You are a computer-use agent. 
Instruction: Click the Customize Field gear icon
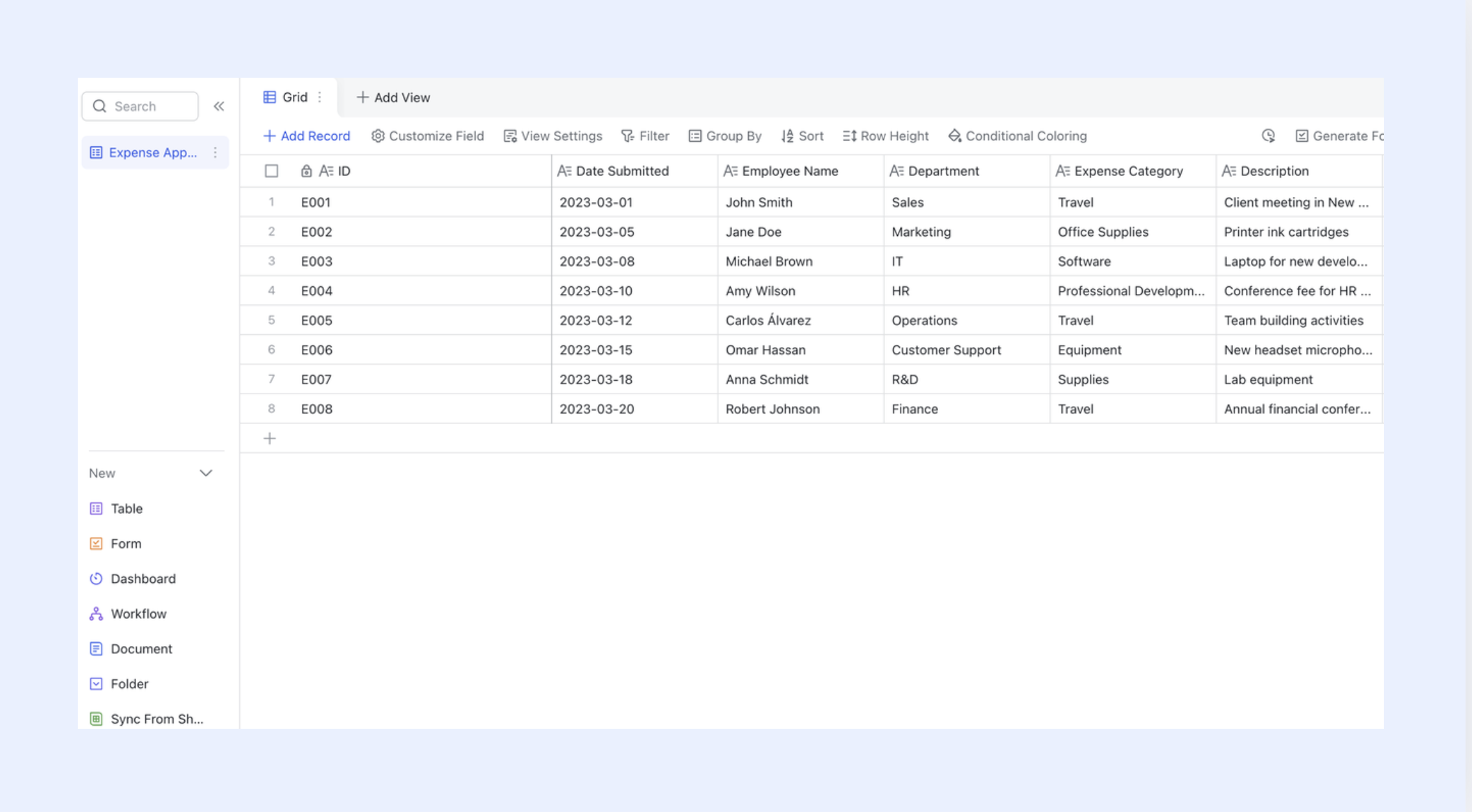pos(378,136)
